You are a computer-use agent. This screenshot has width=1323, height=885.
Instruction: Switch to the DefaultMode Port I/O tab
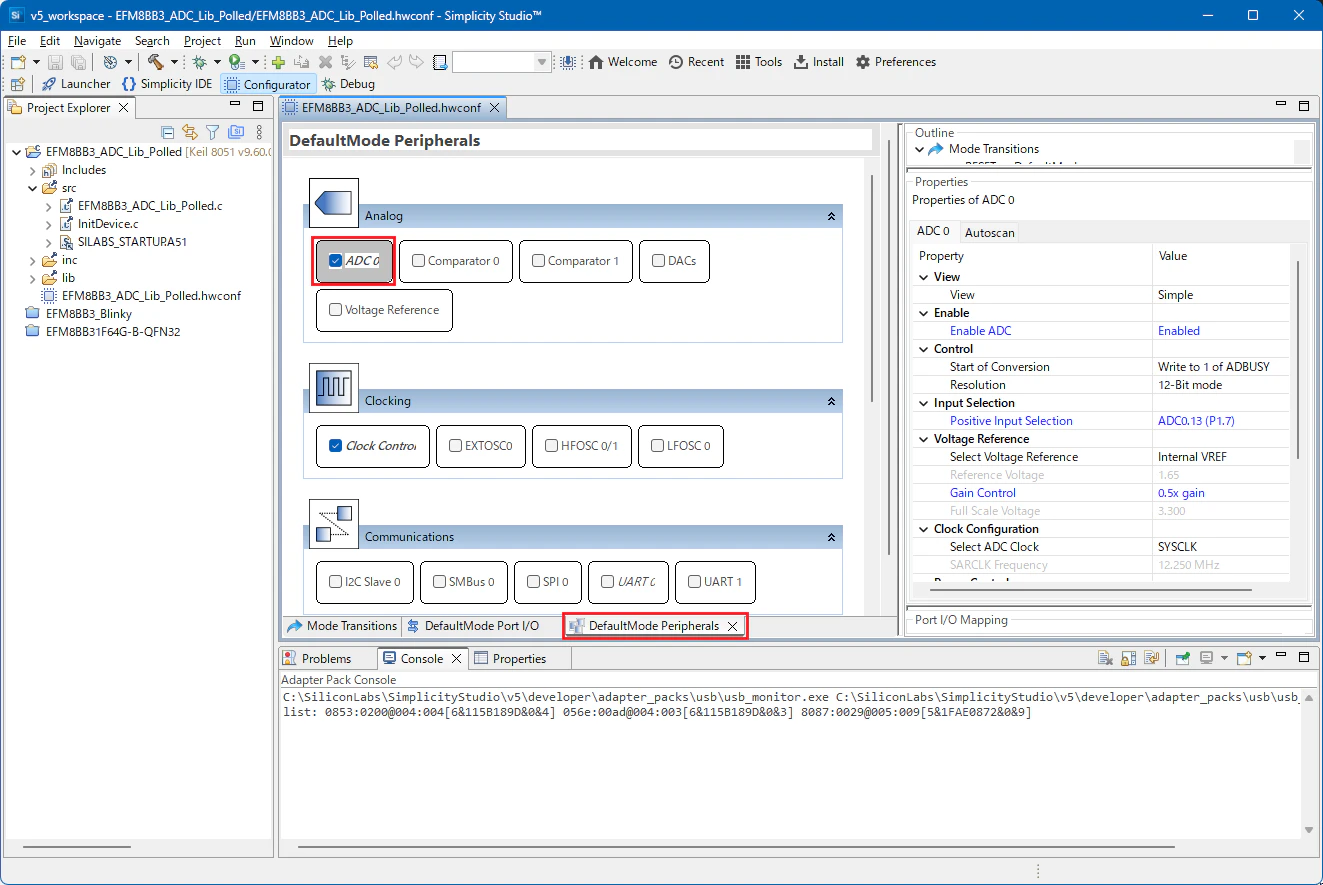point(473,626)
